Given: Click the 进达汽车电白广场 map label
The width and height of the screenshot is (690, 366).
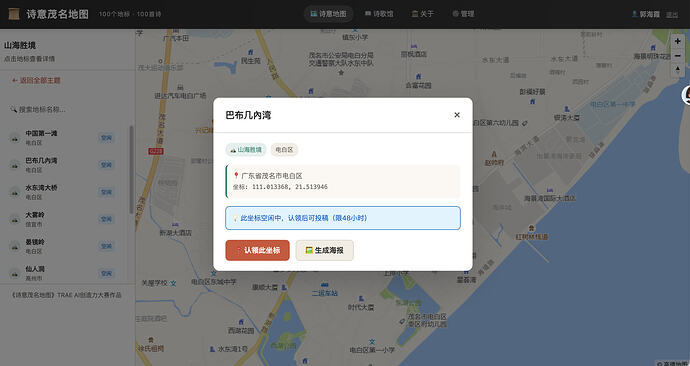Looking at the screenshot, I should [x=180, y=95].
